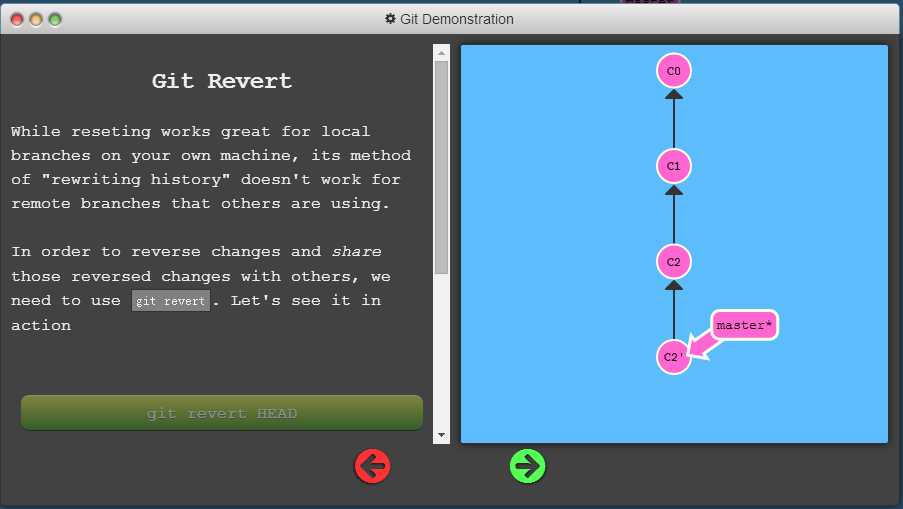This screenshot has height=509, width=903.
Task: Select commit node C0 in the graph
Action: (674, 71)
